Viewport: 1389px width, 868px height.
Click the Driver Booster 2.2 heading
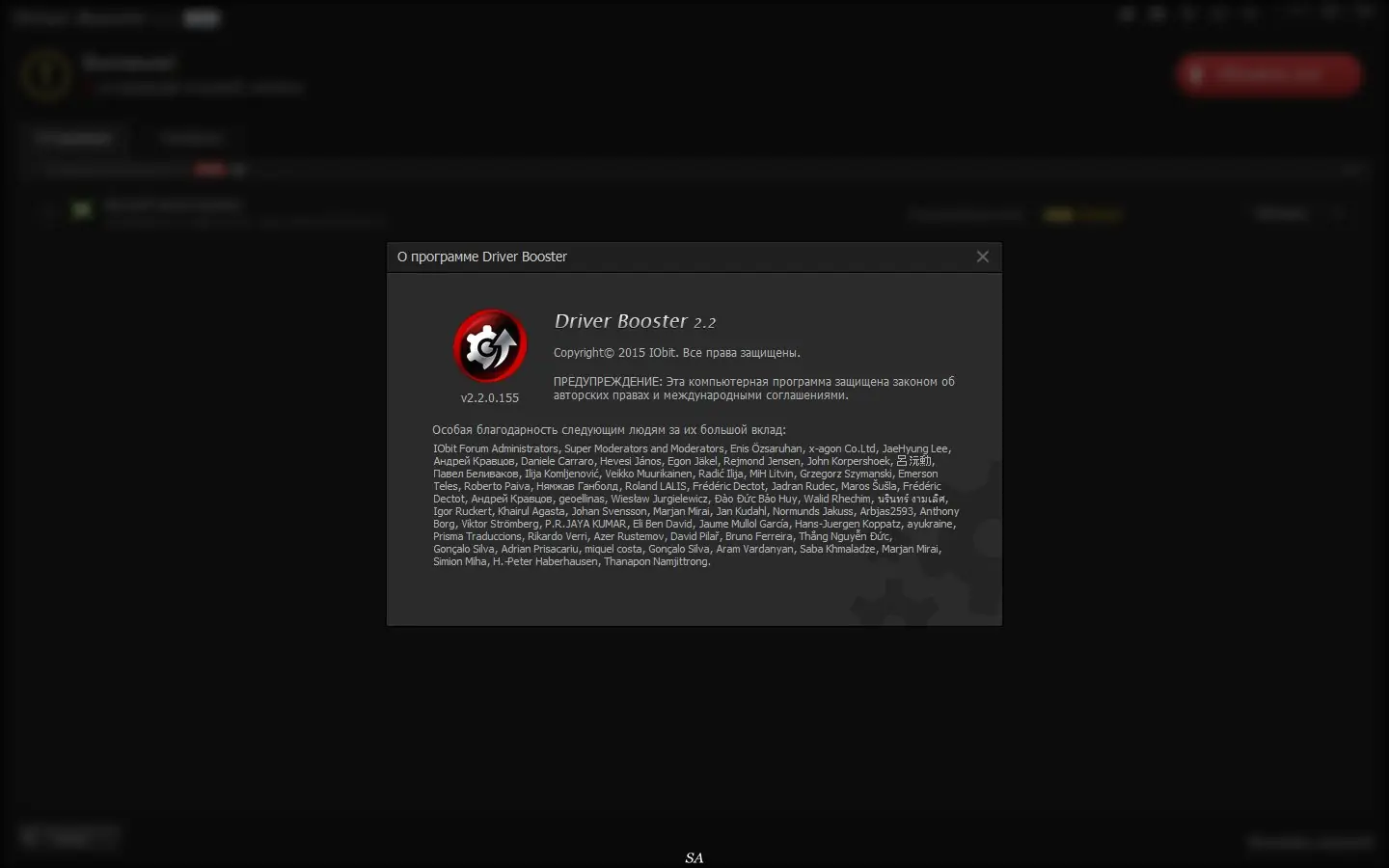635,321
